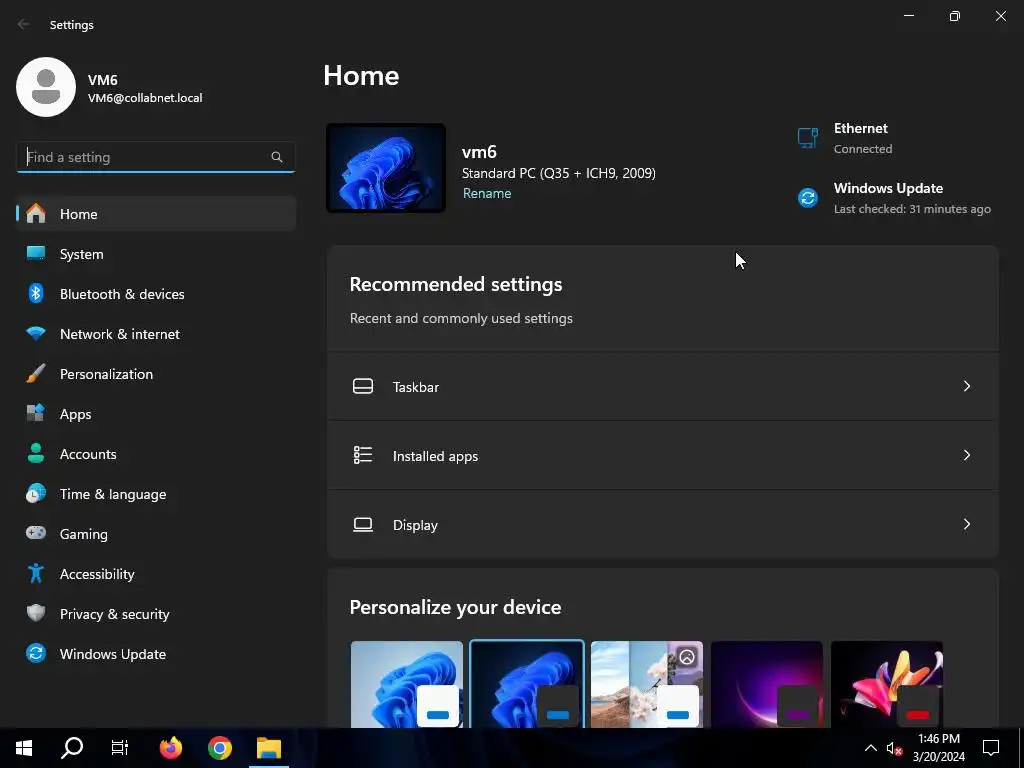Click the Accounts person icon
The image size is (1024, 768).
point(36,453)
